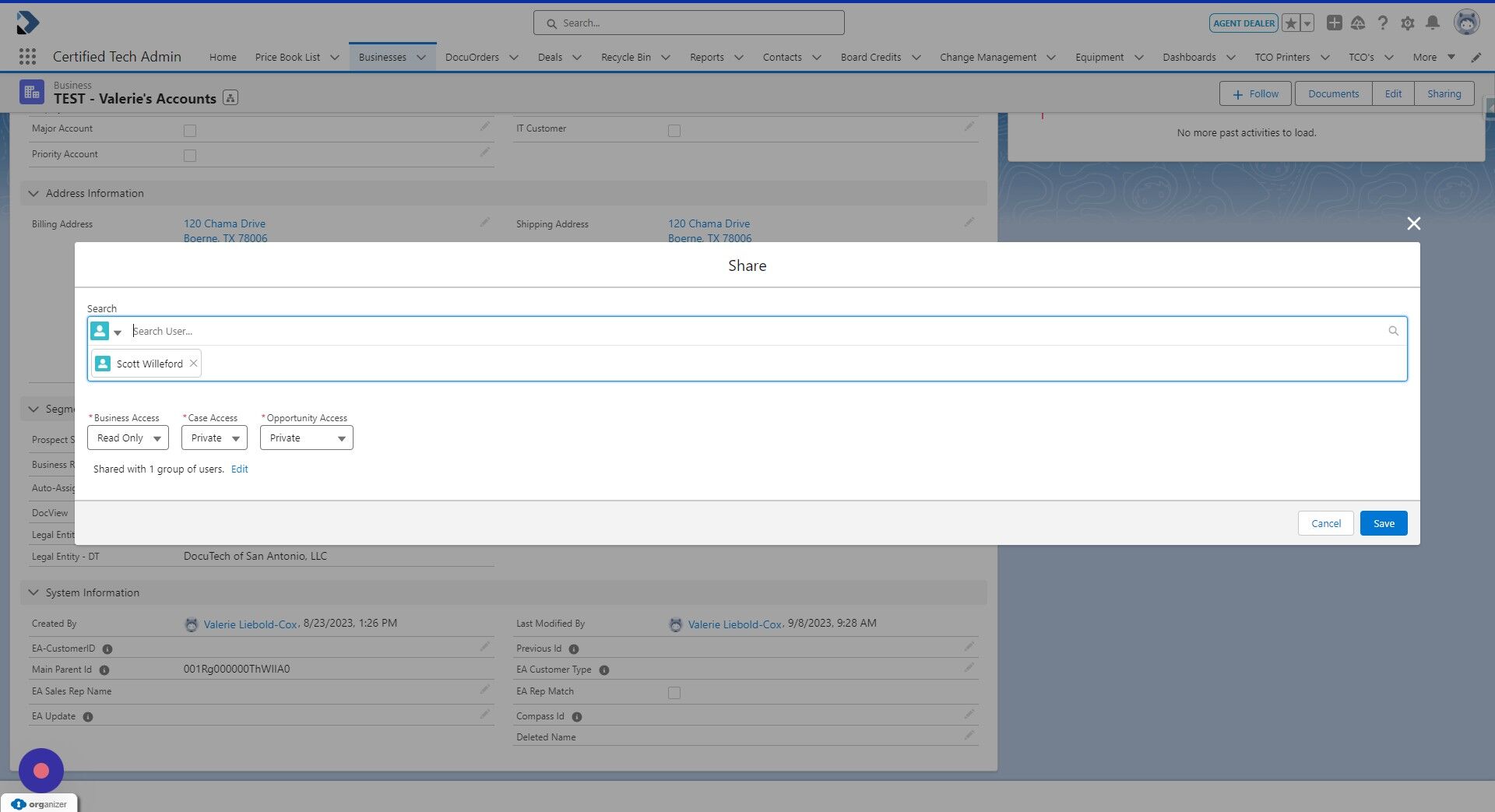Open the Reports menu
1495x812 pixels.
pos(707,57)
